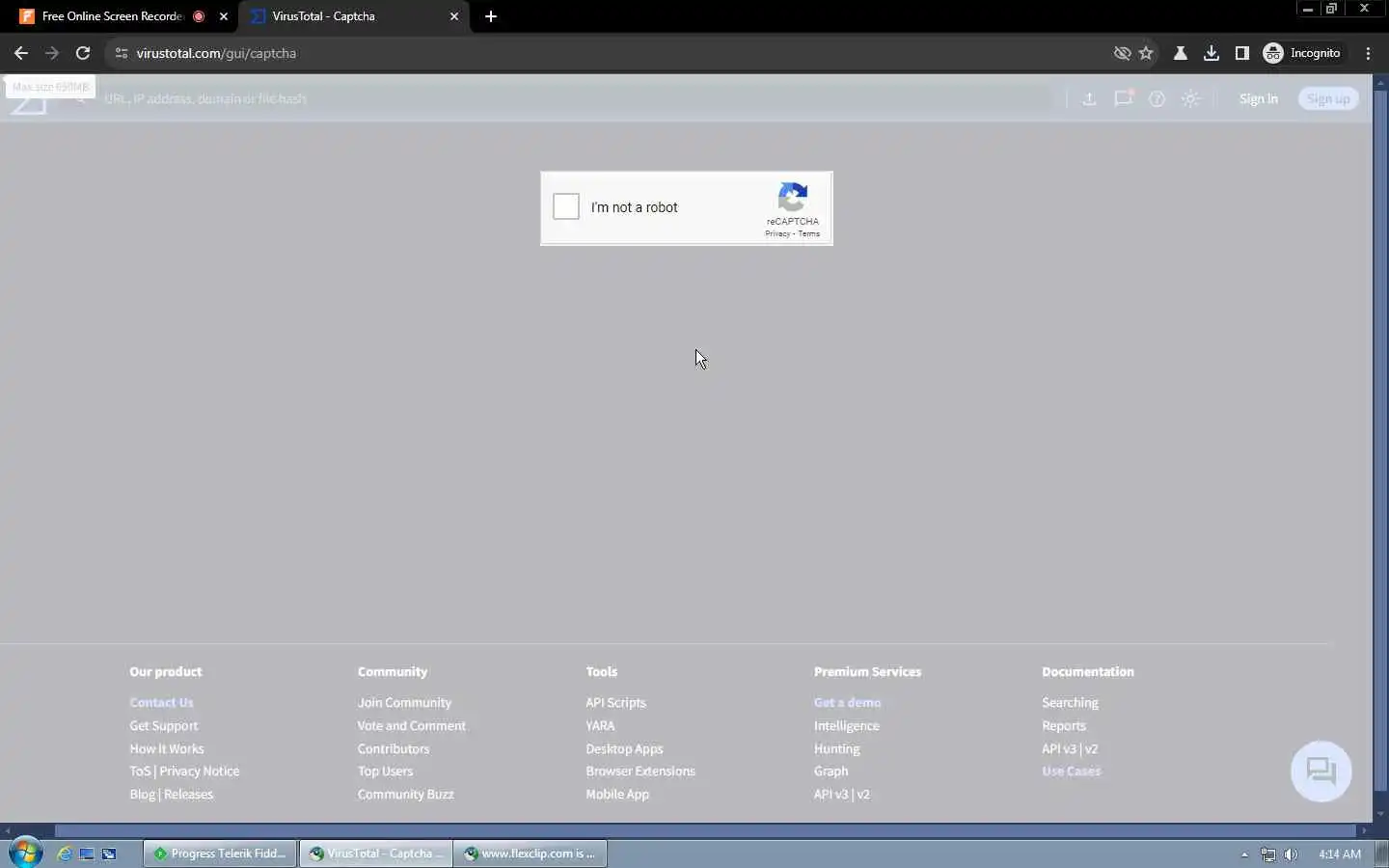
Task: Open the Get Support footer link
Action: pyautogui.click(x=164, y=726)
